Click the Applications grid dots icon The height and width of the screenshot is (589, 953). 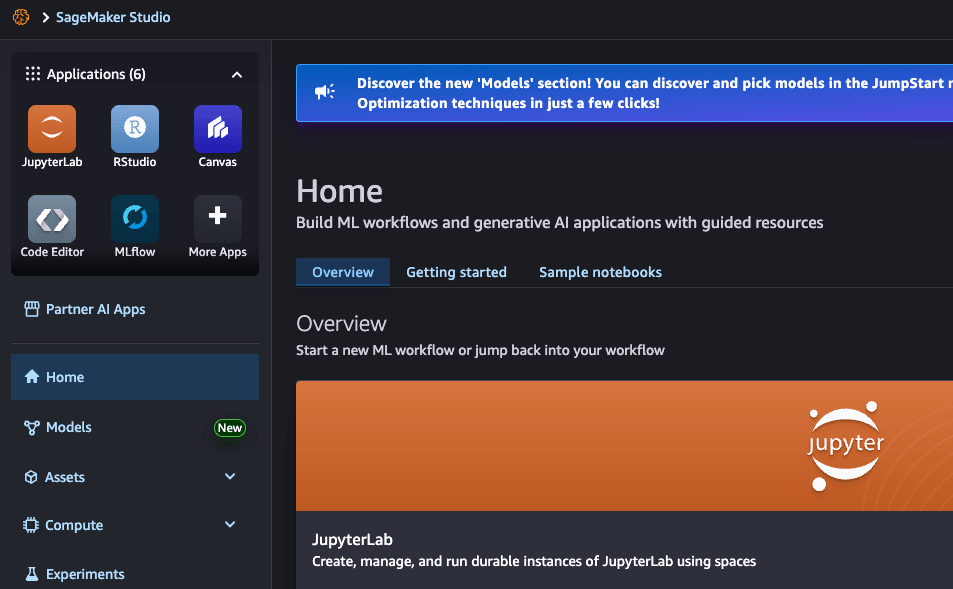[33, 74]
